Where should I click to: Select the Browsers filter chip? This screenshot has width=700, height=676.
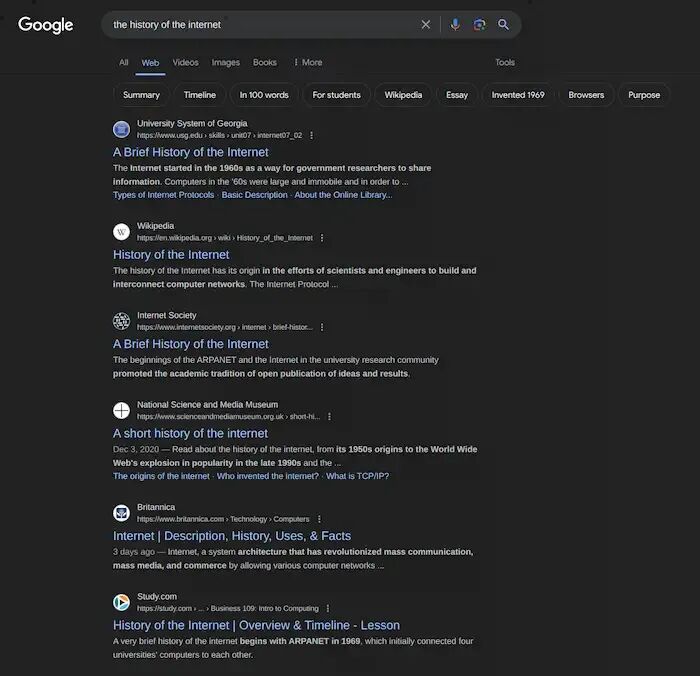pos(586,95)
